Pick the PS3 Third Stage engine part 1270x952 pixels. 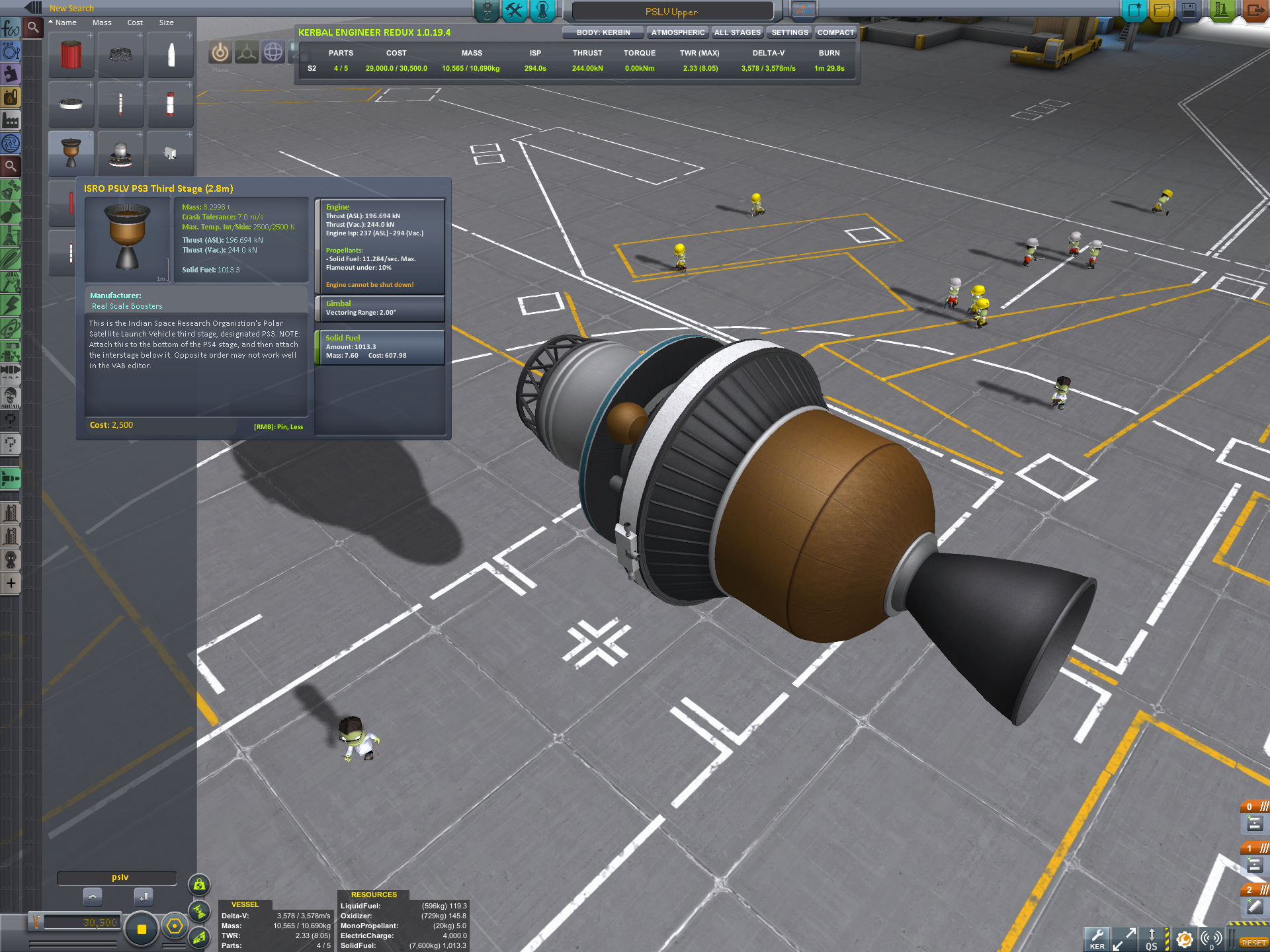71,153
